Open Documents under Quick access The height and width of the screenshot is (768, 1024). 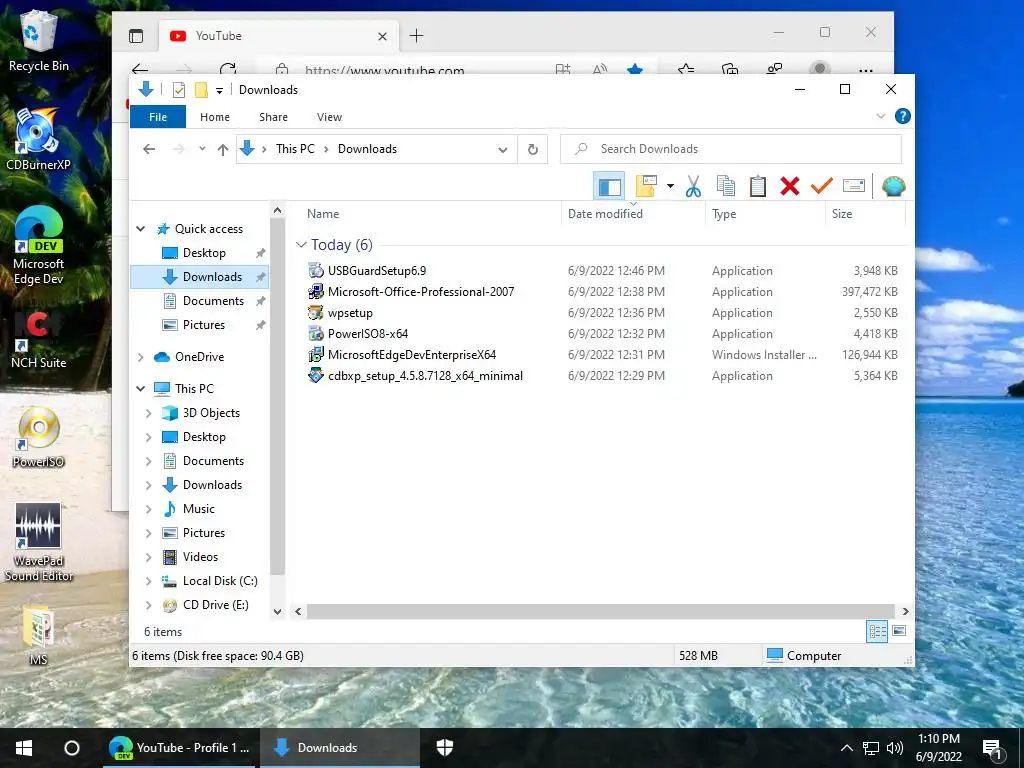click(x=213, y=300)
